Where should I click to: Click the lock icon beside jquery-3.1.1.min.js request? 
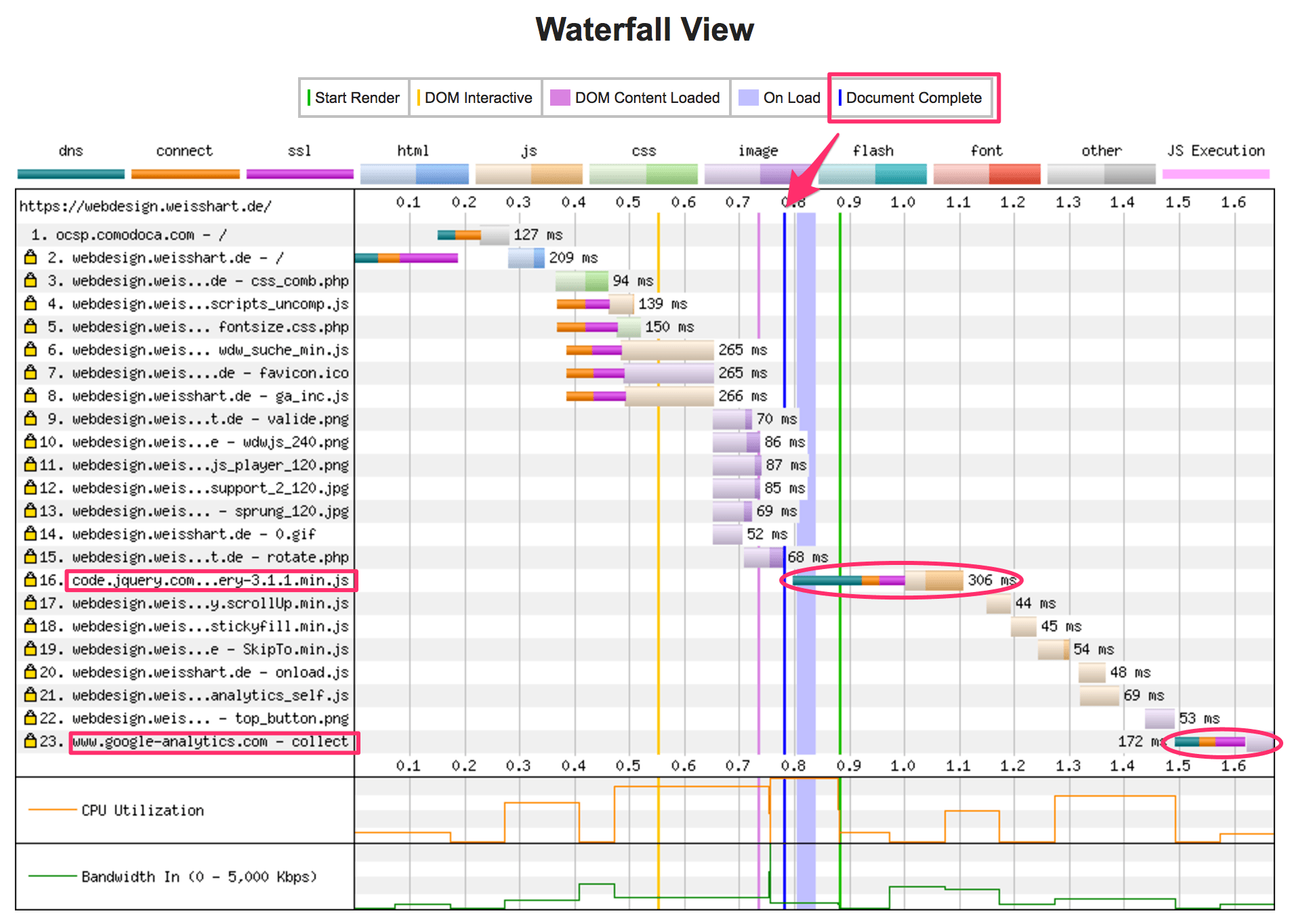coord(30,579)
